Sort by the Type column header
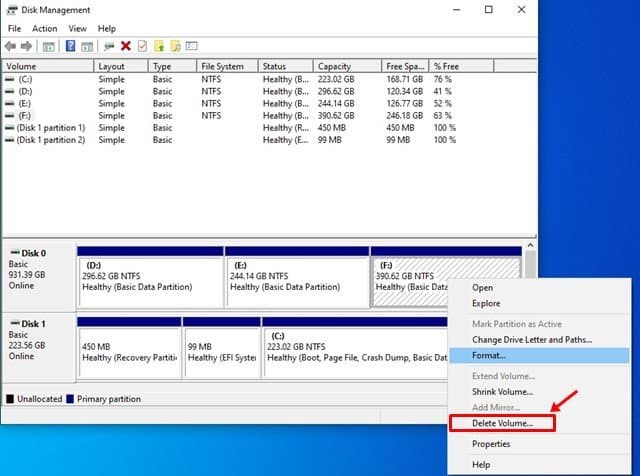 173,66
